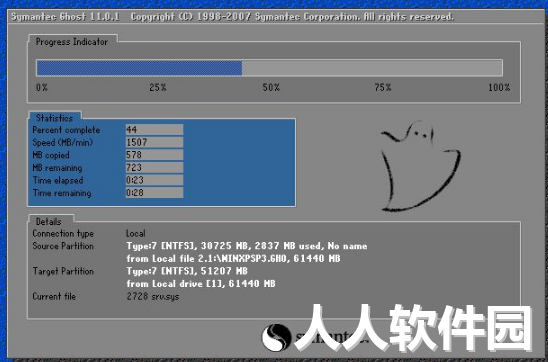548x362 pixels.
Task: Click the Details heading
Action: 49,222
